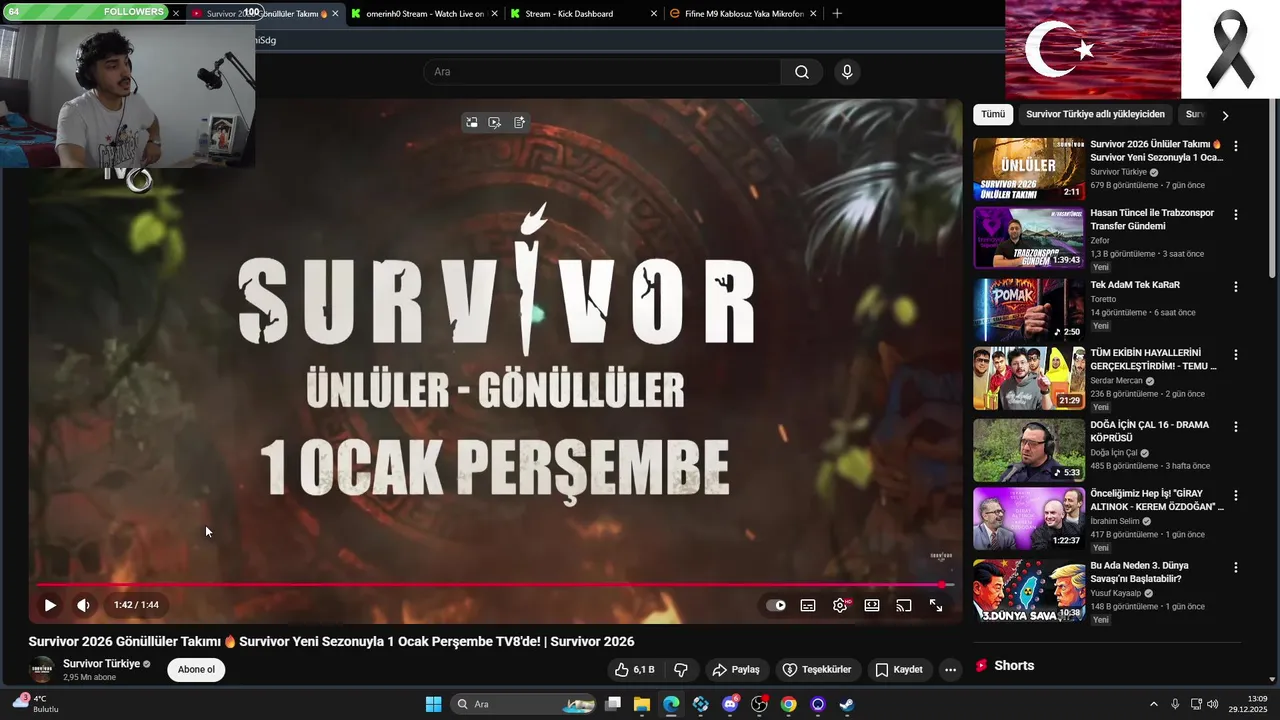Open Microsoft Edge from taskbar
Image resolution: width=1280 pixels, height=720 pixels.
pyautogui.click(x=671, y=704)
